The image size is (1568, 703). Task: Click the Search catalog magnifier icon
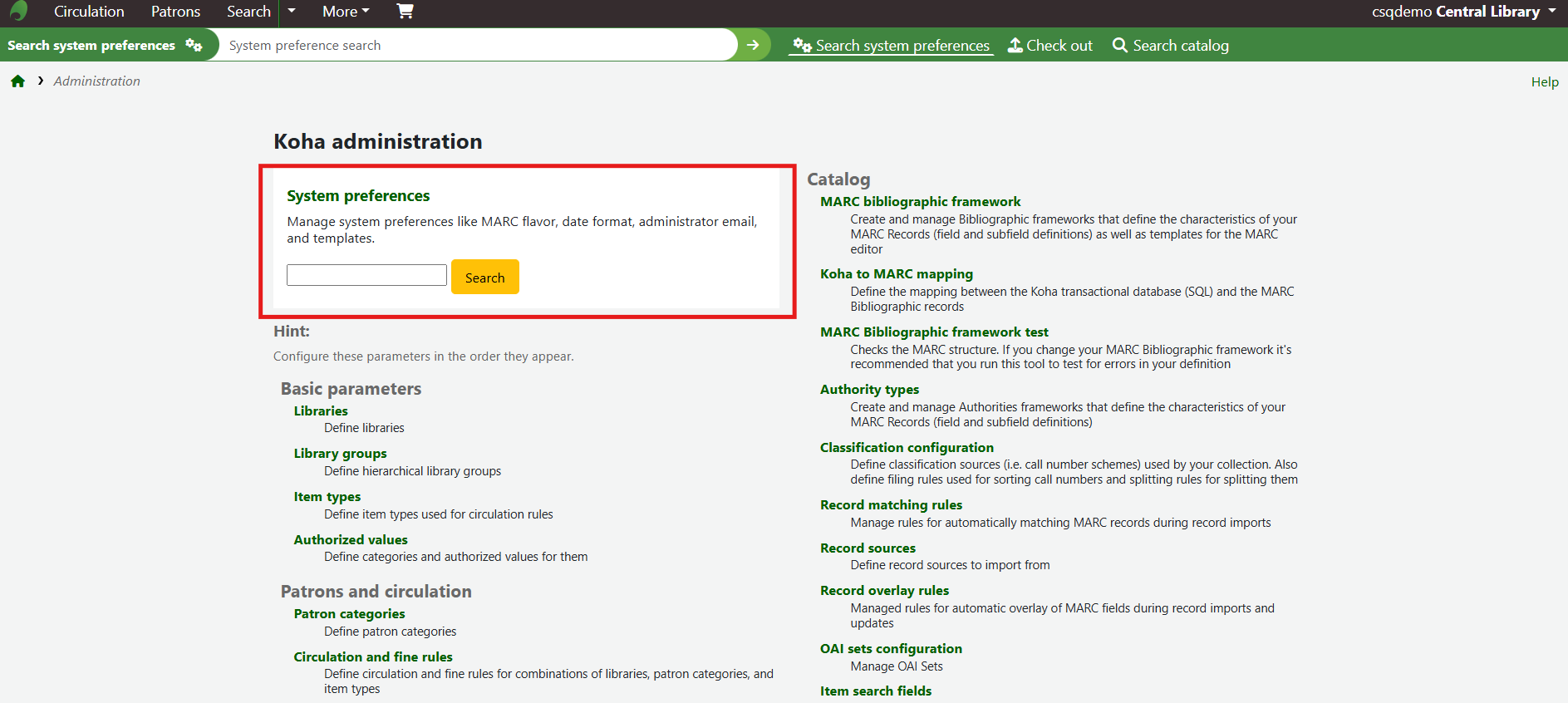(x=1119, y=46)
